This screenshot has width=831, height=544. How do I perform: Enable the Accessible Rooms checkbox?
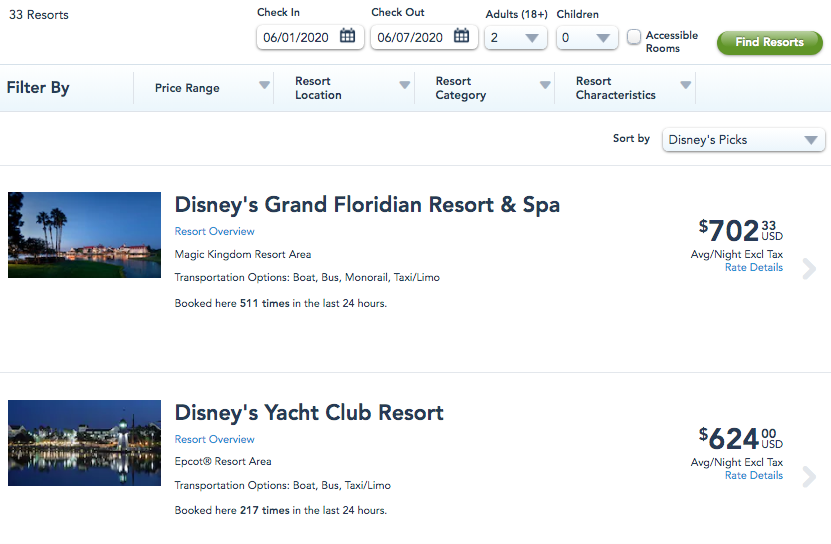point(634,37)
